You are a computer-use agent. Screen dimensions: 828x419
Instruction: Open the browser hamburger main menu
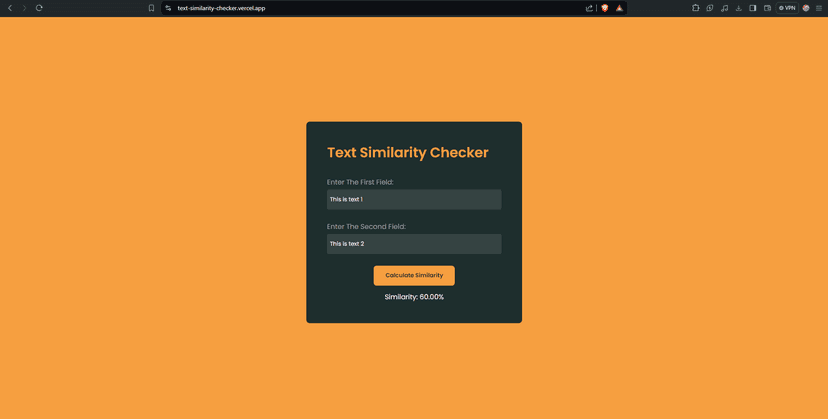(819, 8)
